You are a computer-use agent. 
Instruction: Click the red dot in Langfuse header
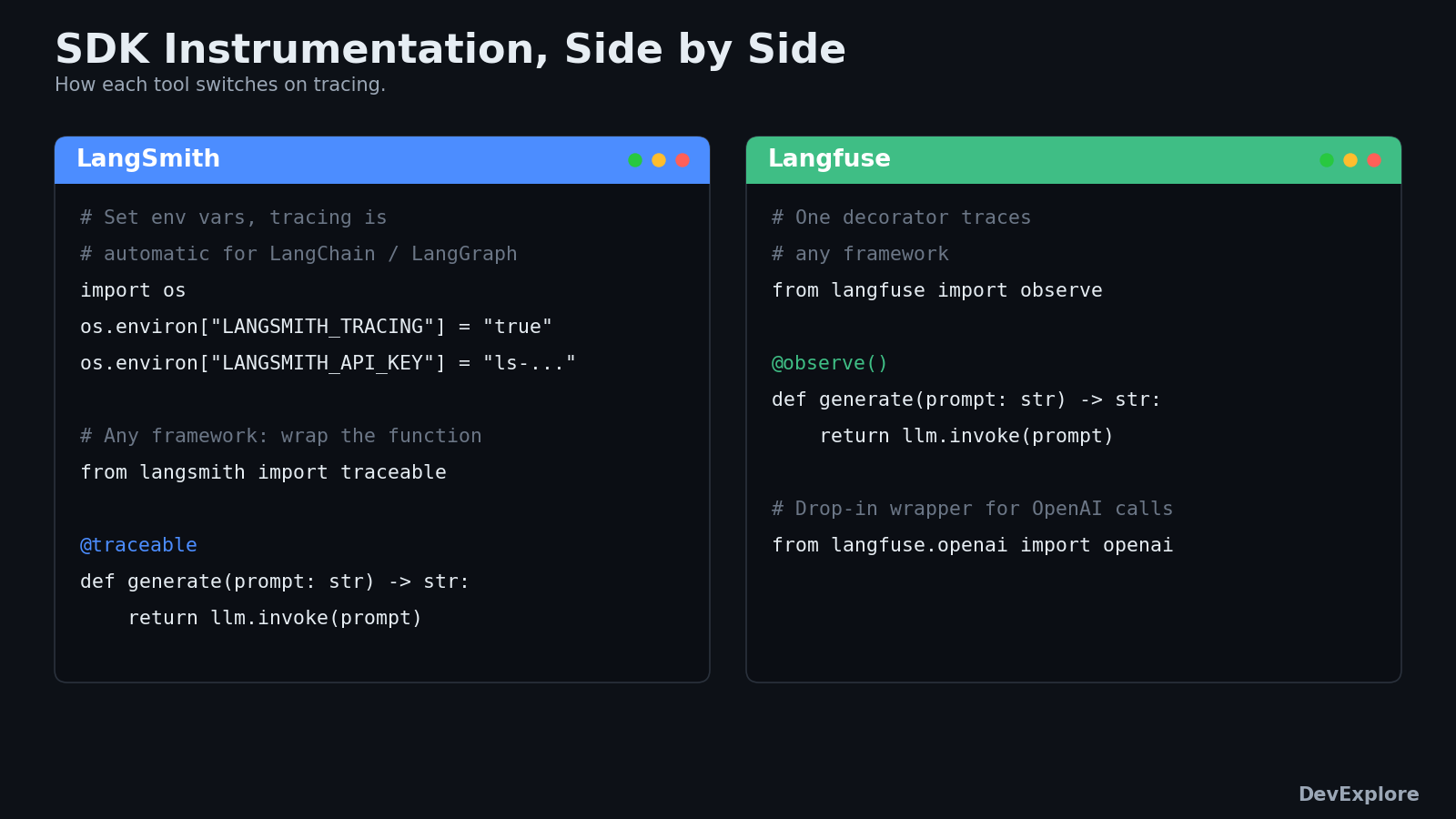pos(1374,160)
